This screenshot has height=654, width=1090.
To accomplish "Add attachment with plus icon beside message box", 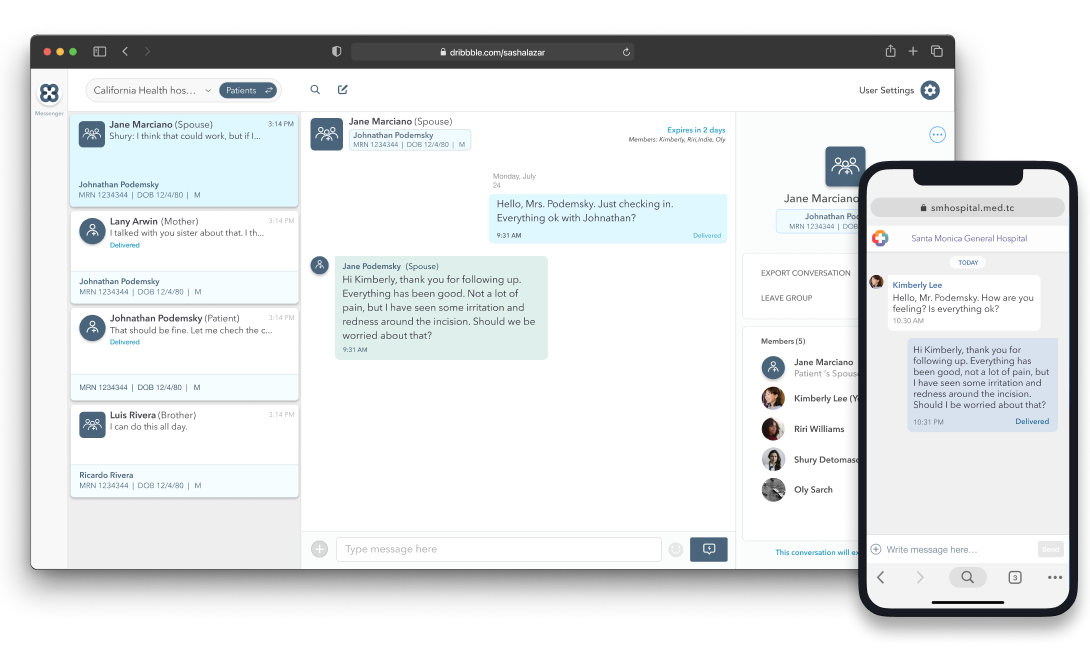I will (x=319, y=549).
